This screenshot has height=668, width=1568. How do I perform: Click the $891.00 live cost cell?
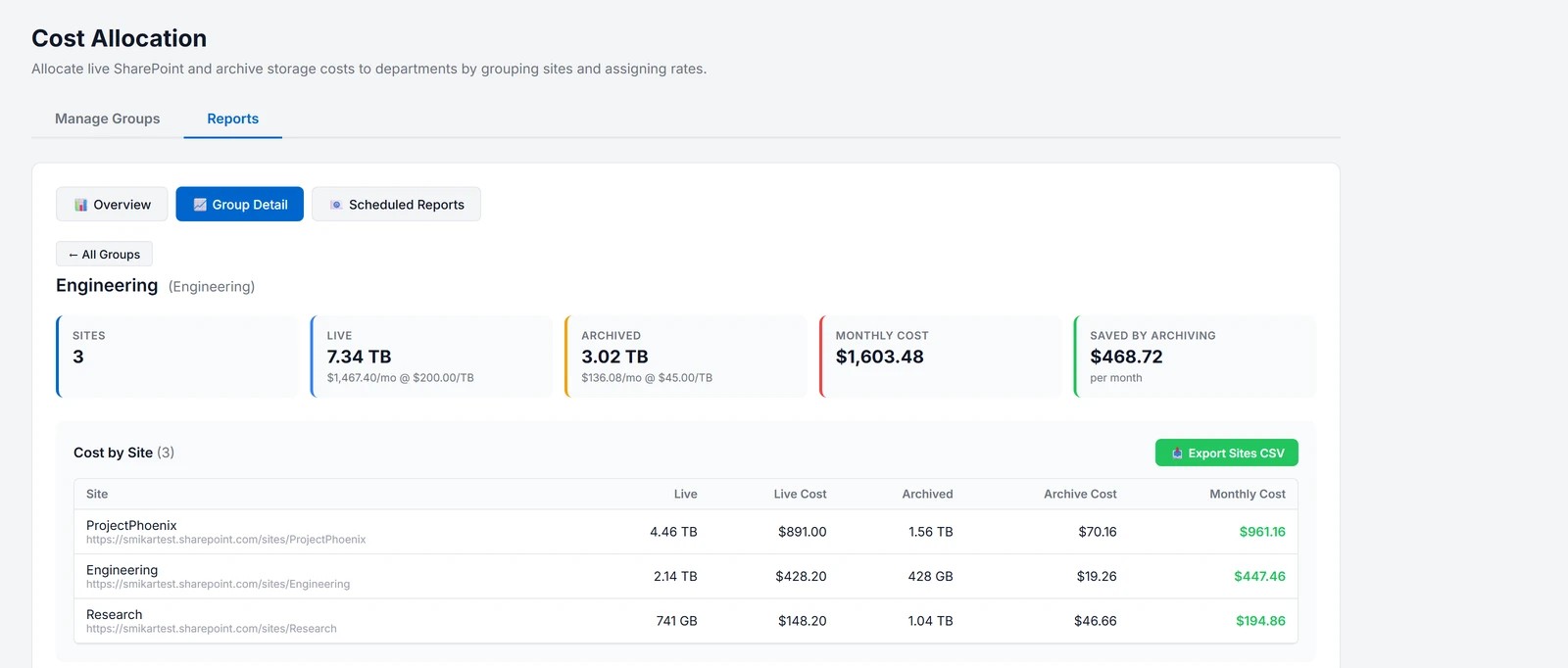click(x=802, y=532)
